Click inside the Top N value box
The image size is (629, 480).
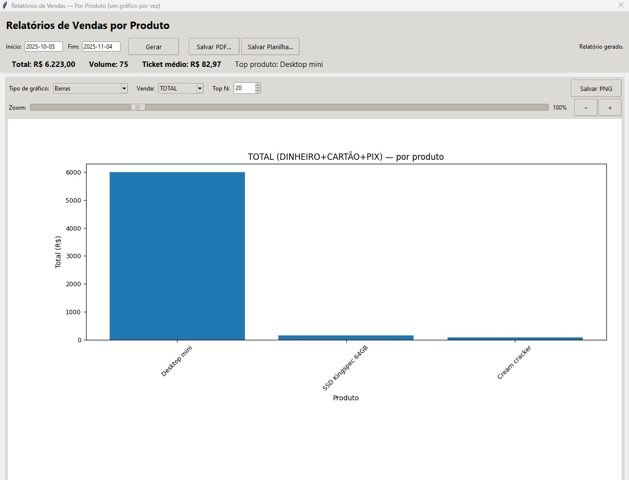tap(243, 88)
